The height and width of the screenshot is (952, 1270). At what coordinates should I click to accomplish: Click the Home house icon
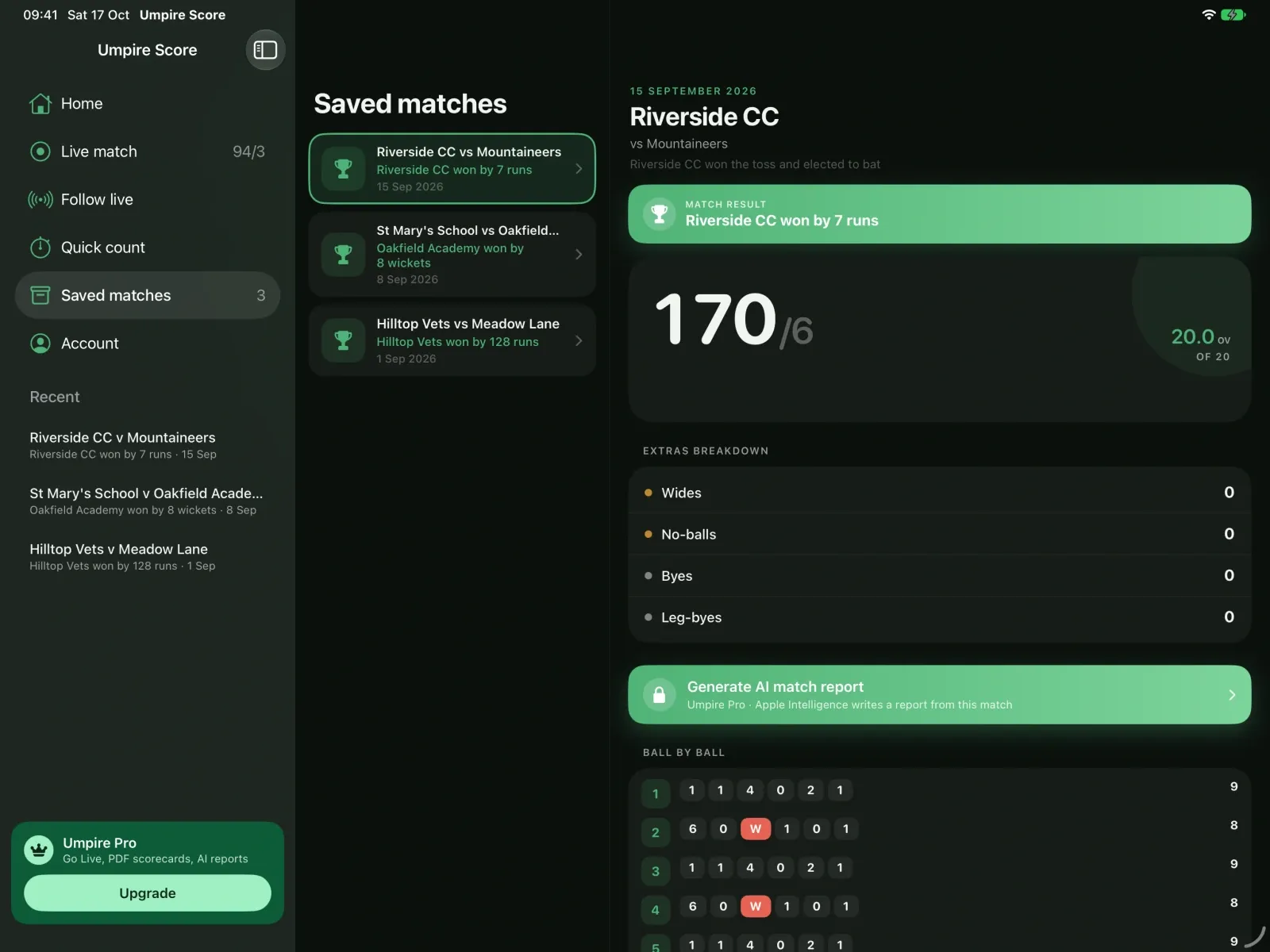coord(40,104)
